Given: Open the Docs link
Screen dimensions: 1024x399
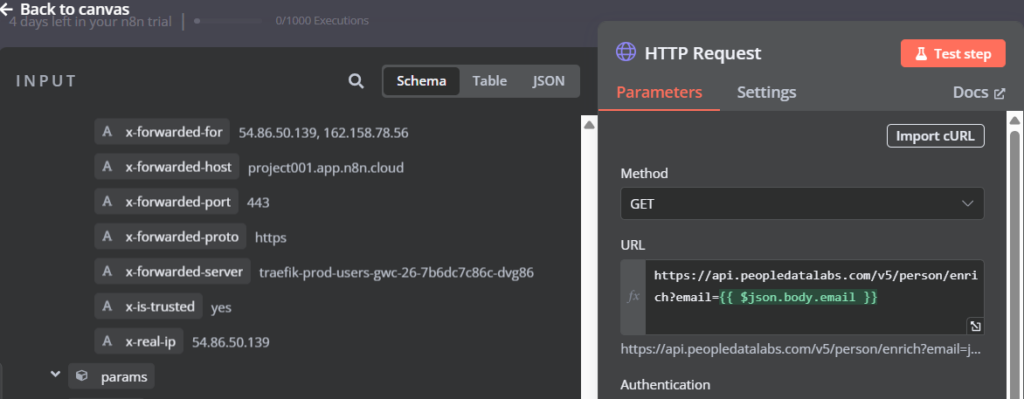Looking at the screenshot, I should click(979, 93).
